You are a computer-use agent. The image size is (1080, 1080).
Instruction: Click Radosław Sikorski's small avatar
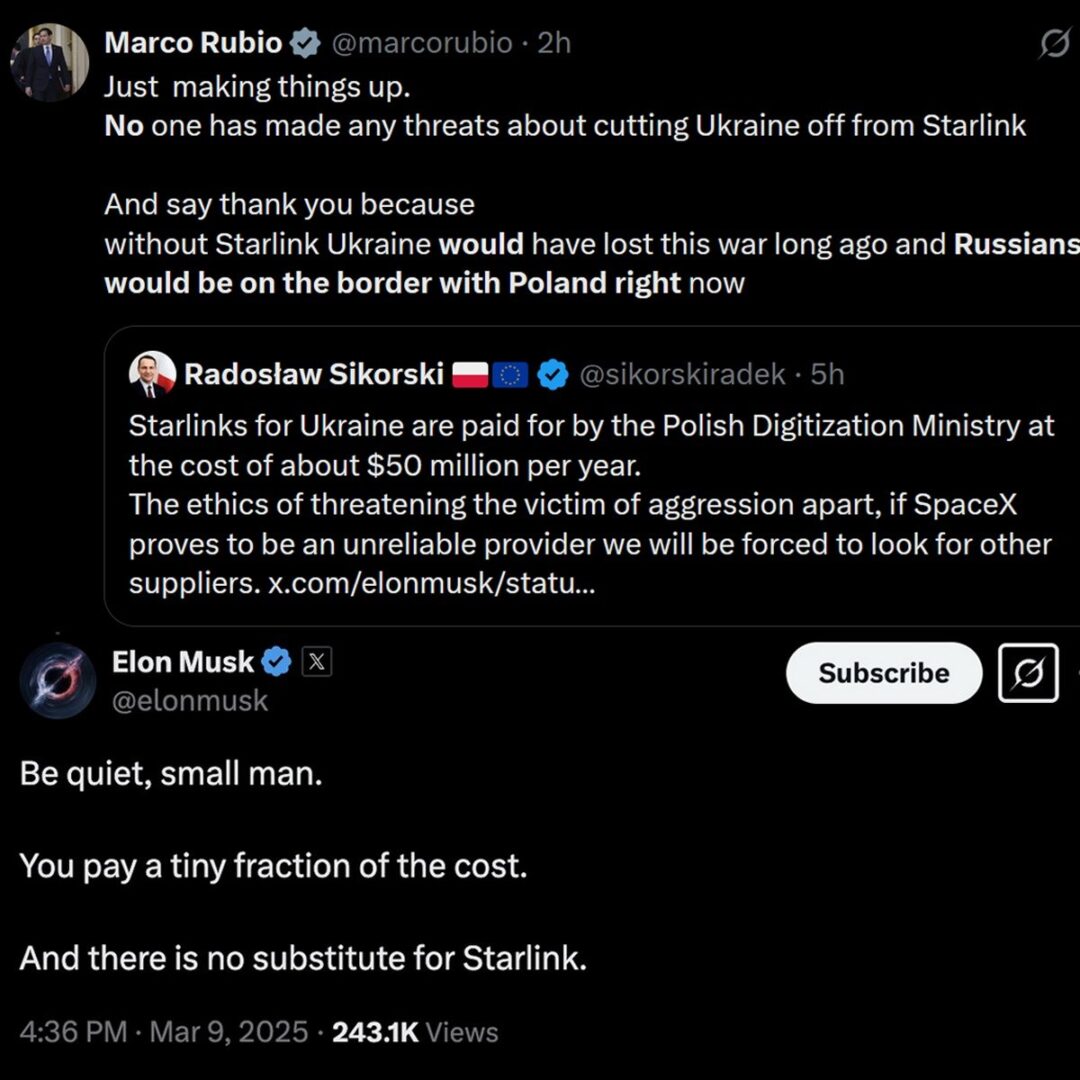(152, 375)
